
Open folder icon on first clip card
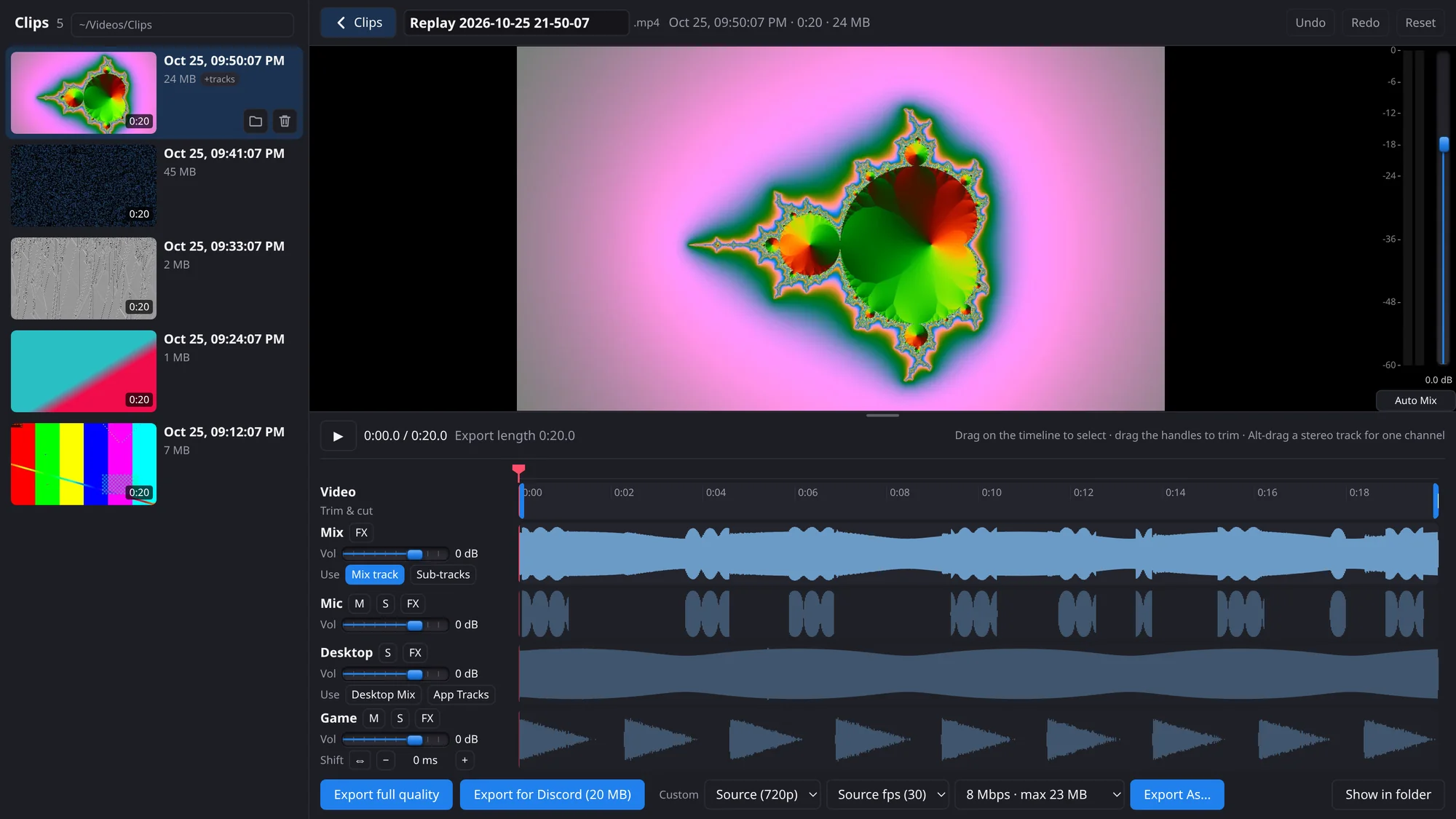[x=256, y=121]
